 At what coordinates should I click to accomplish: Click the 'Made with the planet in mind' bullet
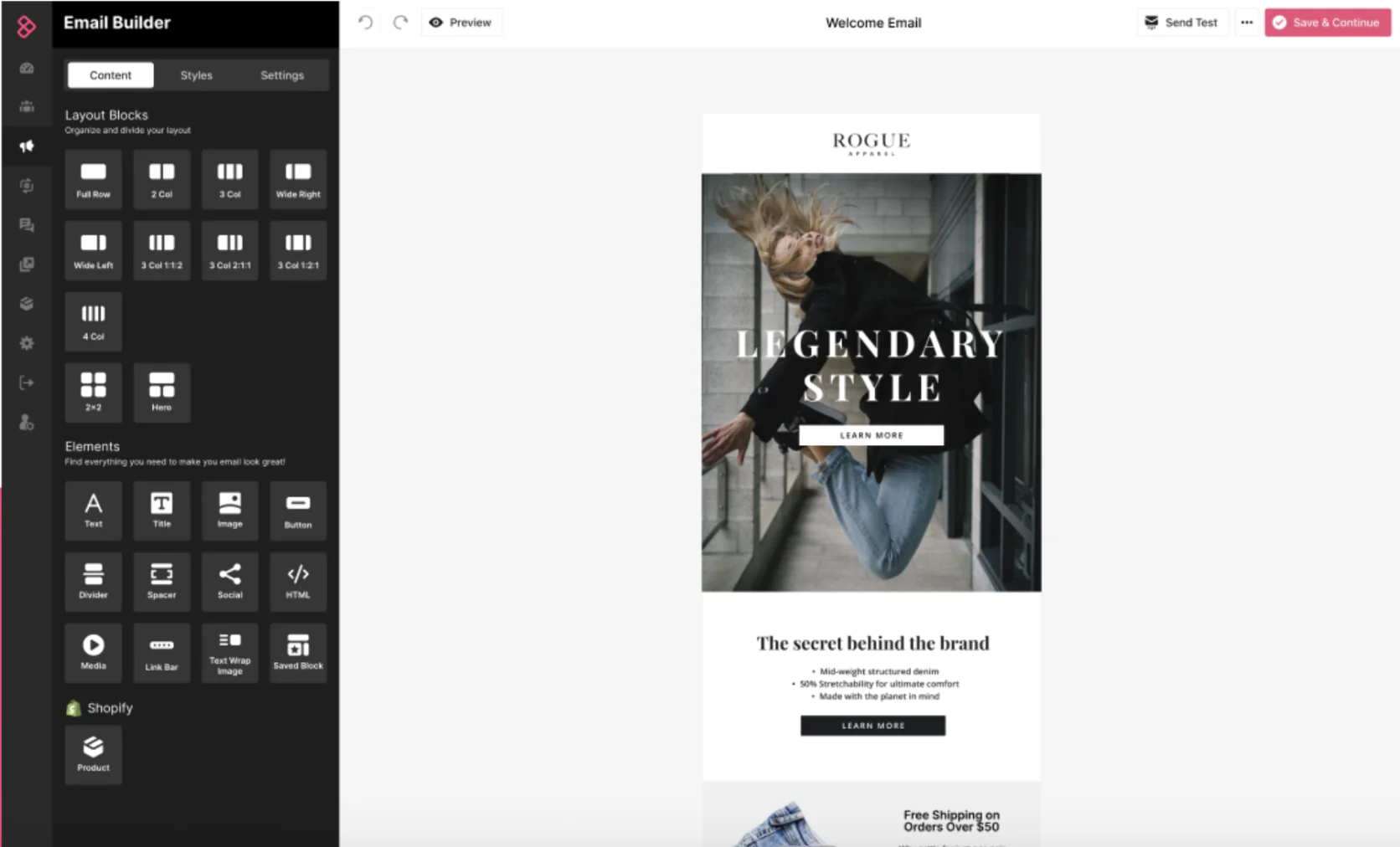(879, 696)
